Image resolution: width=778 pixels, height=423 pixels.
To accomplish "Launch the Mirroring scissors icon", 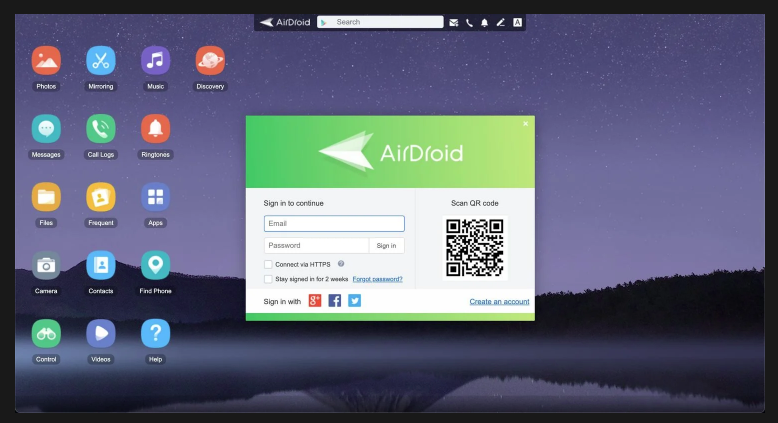I will tap(101, 60).
